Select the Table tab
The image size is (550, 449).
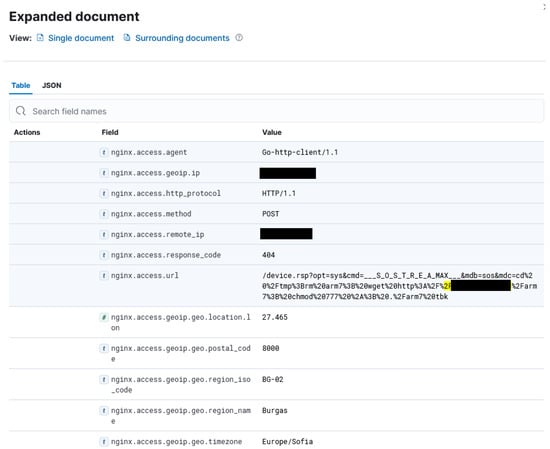(x=21, y=85)
